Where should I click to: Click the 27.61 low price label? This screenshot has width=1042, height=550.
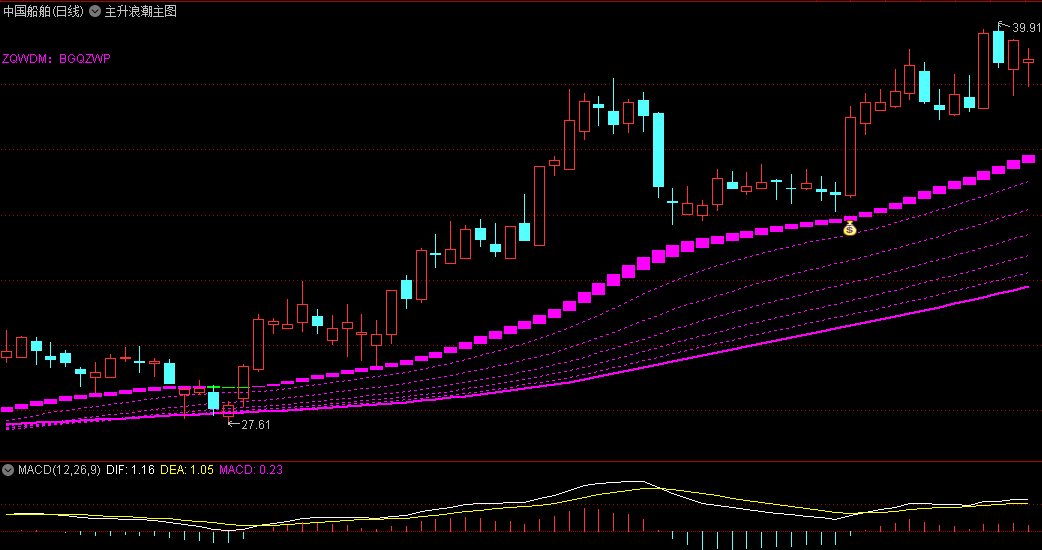255,424
